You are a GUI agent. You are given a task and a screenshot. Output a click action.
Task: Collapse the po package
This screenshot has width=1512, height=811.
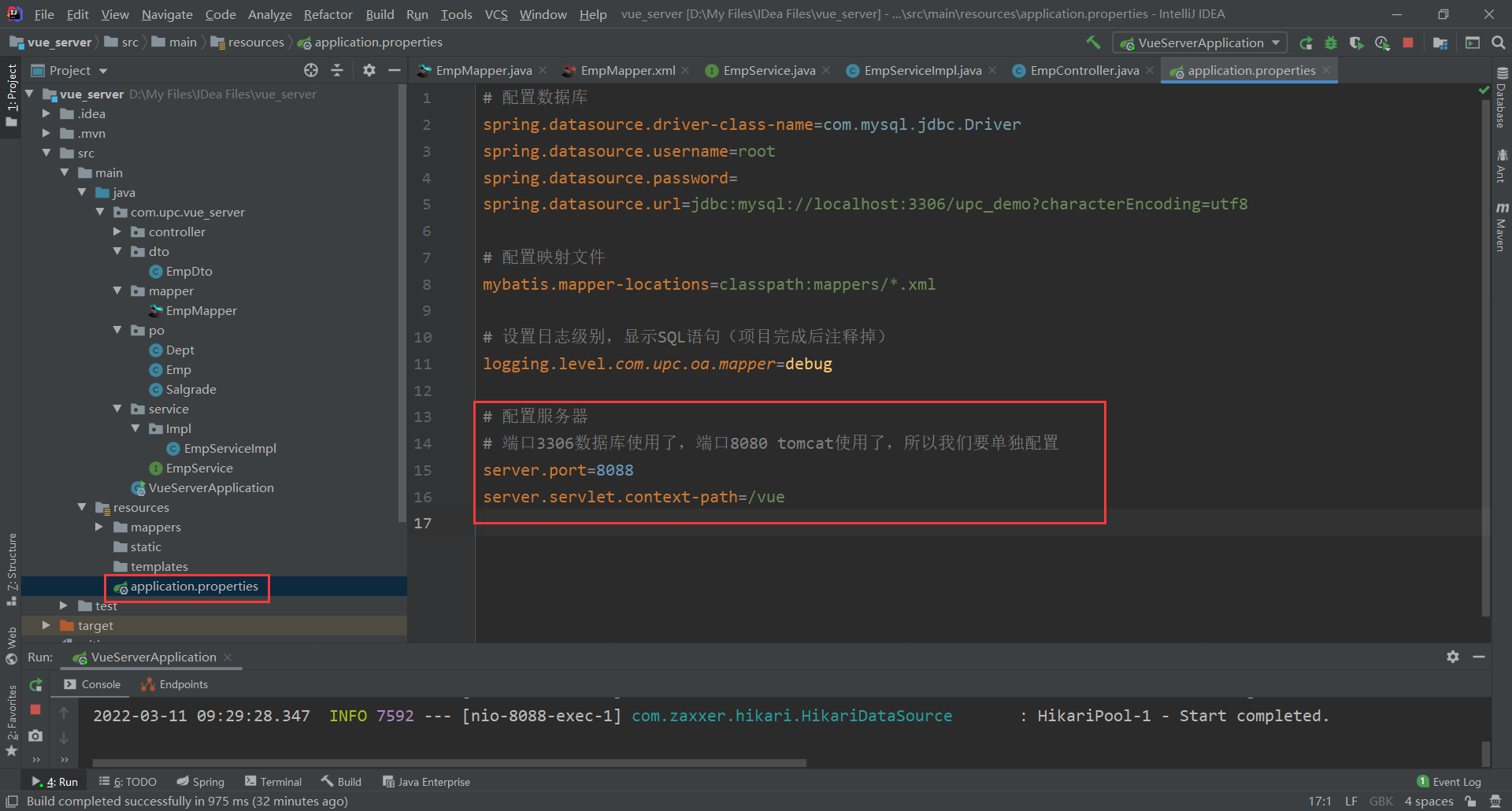point(117,330)
